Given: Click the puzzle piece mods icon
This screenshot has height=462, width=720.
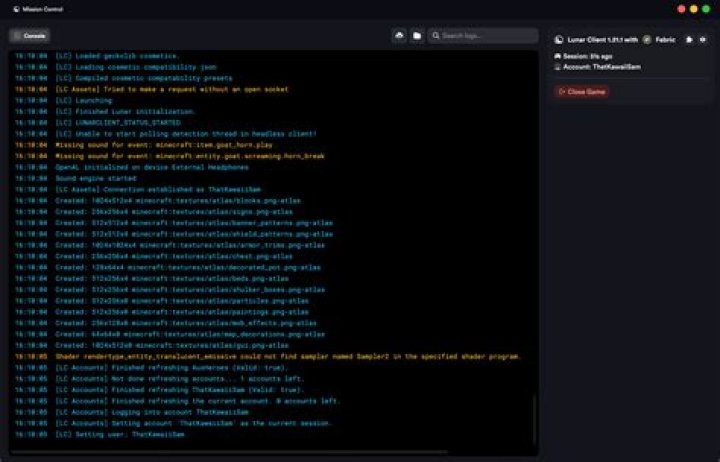Looking at the screenshot, I should point(689,40).
